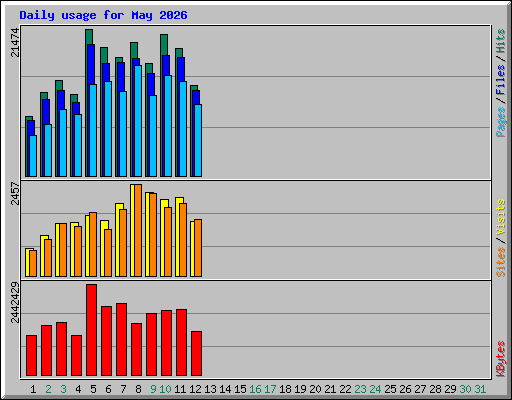Click the orange Sites bar for day 6
Viewport: 512px width, 400px height.
[108, 253]
